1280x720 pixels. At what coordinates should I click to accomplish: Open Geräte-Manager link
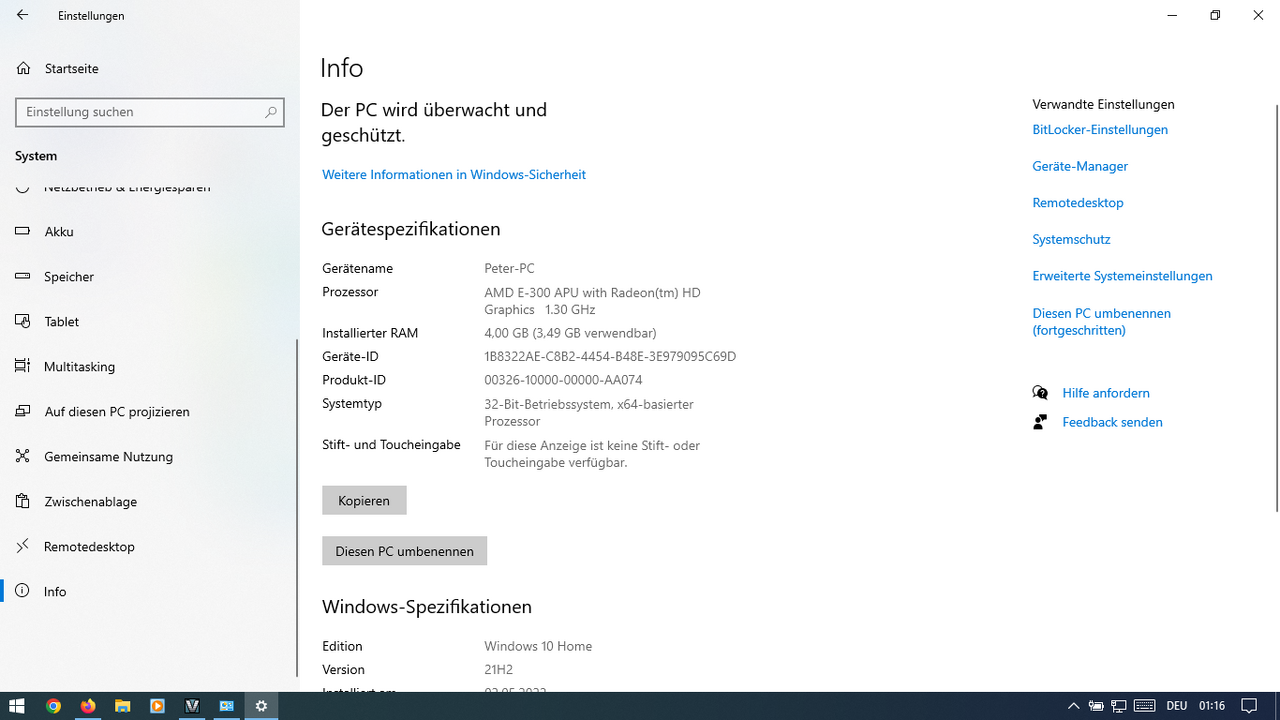click(x=1080, y=166)
